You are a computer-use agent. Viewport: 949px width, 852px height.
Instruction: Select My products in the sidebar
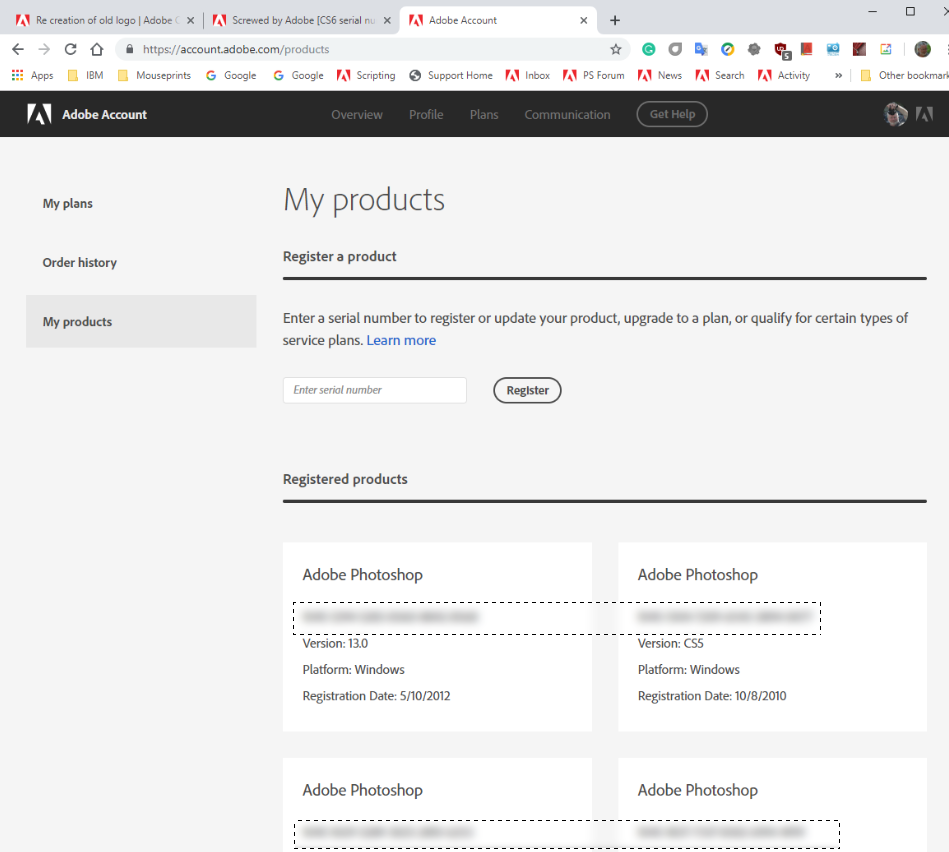tap(141, 321)
